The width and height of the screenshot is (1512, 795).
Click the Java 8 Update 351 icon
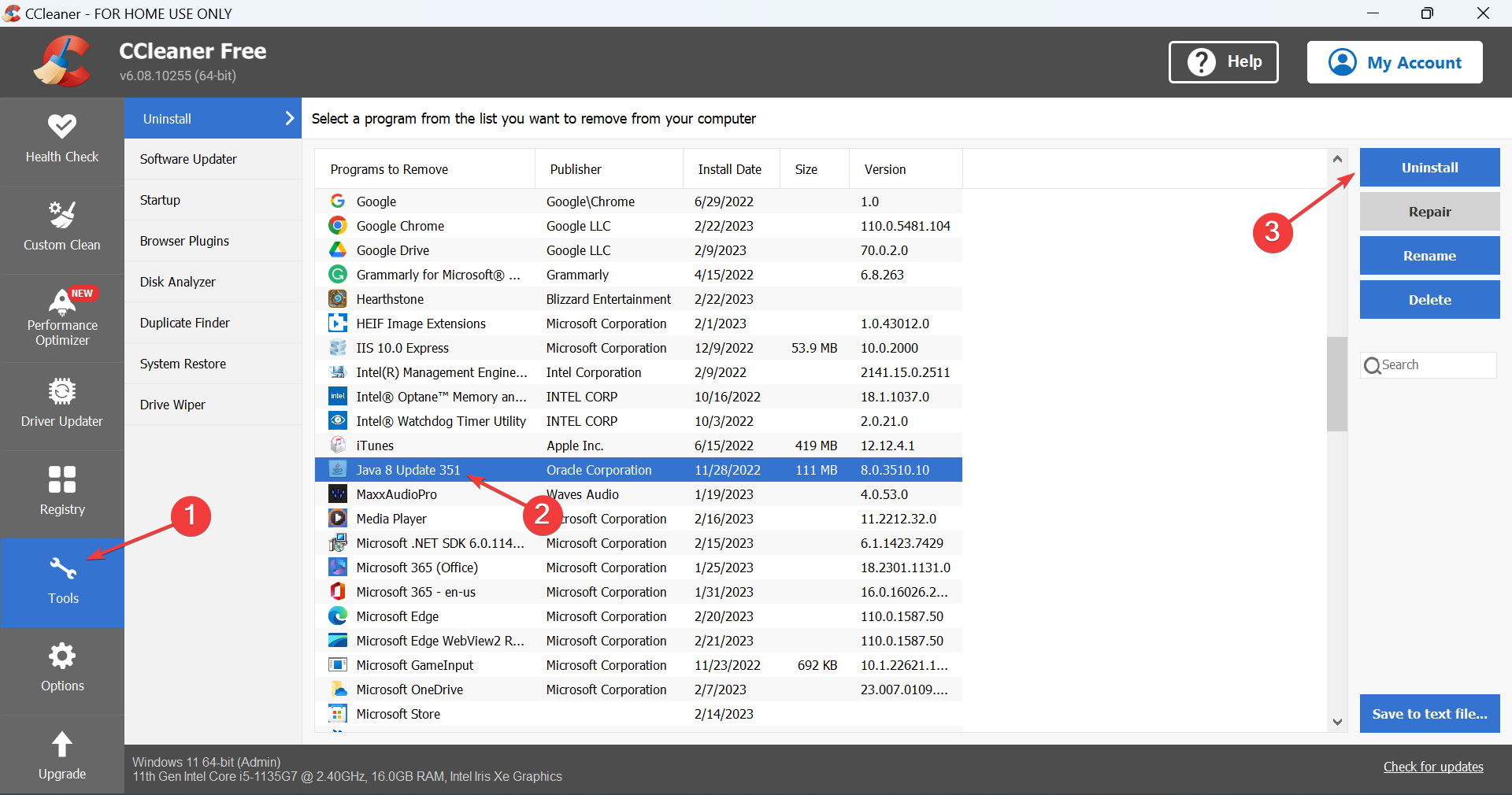tap(338, 470)
